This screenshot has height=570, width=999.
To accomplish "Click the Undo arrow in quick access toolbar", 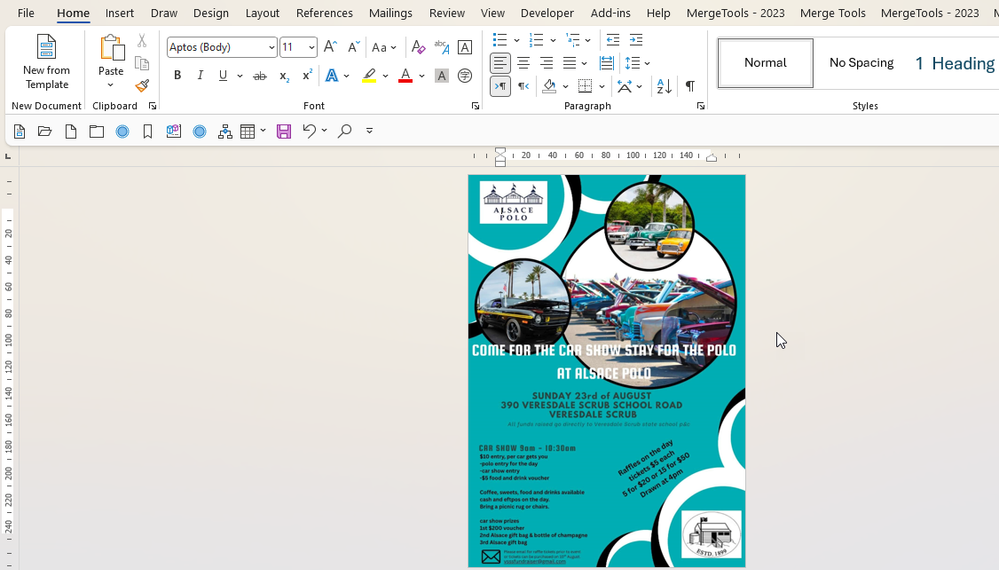I will tap(309, 131).
